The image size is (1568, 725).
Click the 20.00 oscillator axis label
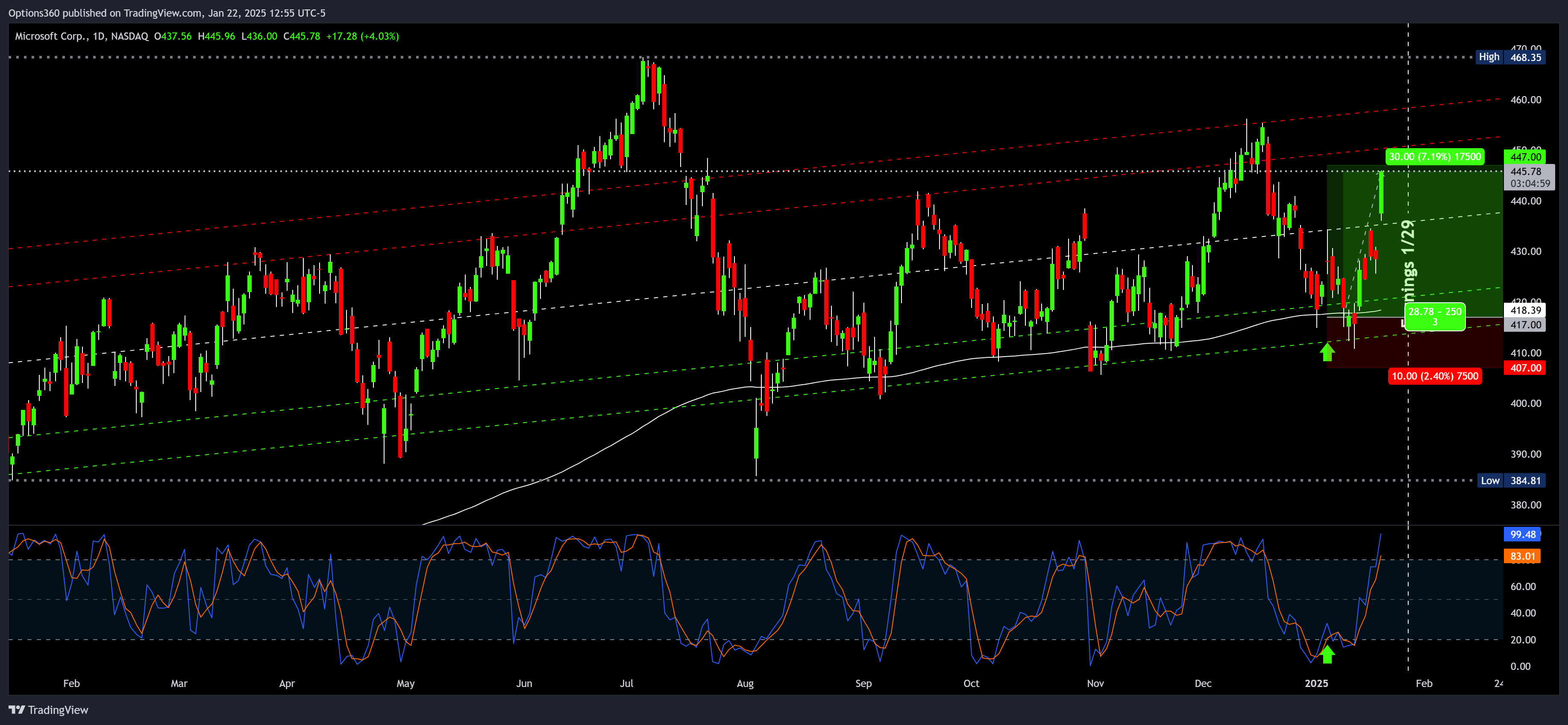click(x=1522, y=640)
